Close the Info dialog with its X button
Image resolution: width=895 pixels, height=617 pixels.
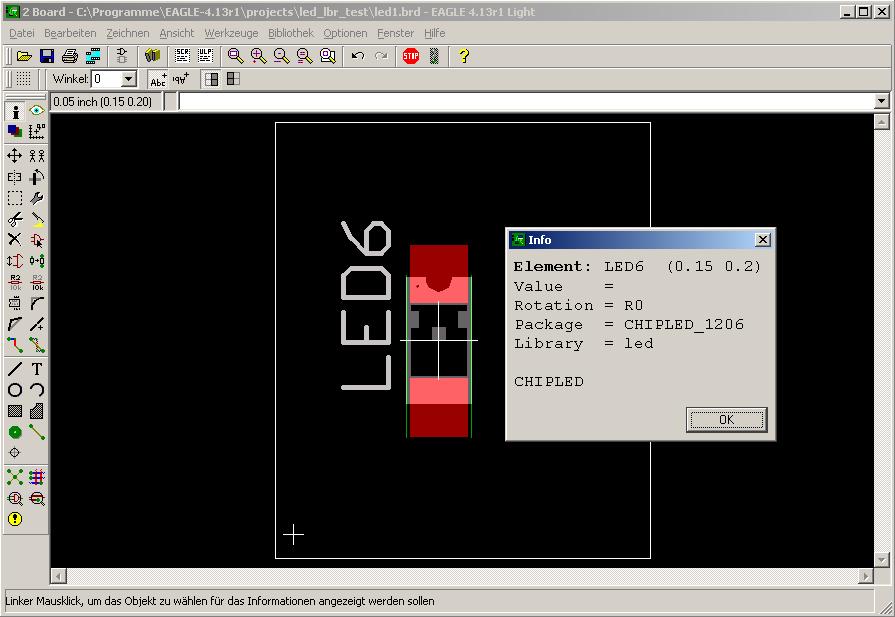pos(762,240)
